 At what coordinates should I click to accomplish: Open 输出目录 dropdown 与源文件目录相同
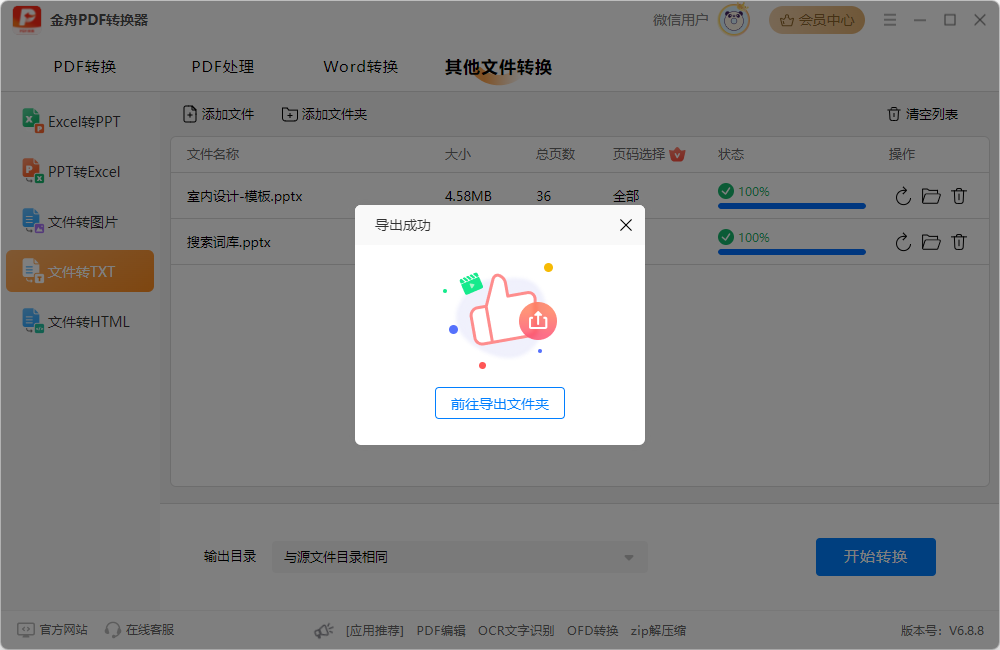460,557
